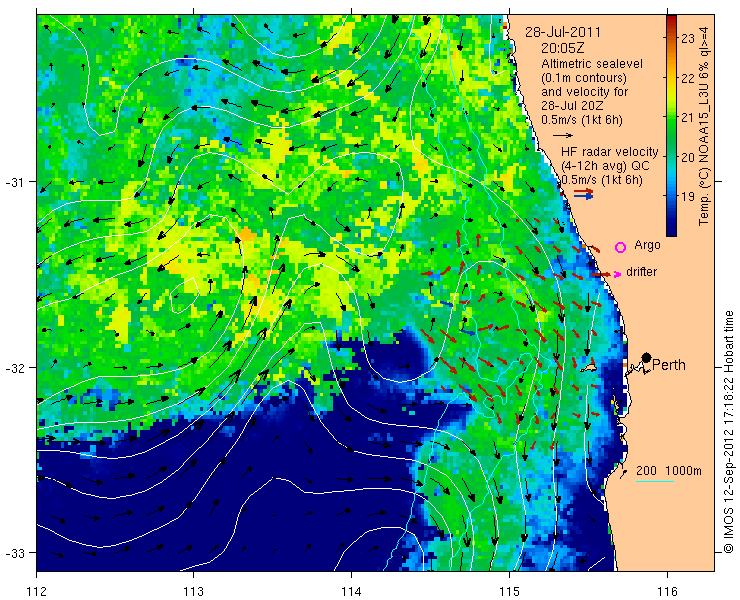Screen dimensions: 740x600
Task: Click the Argo legend label
Action: 647,245
